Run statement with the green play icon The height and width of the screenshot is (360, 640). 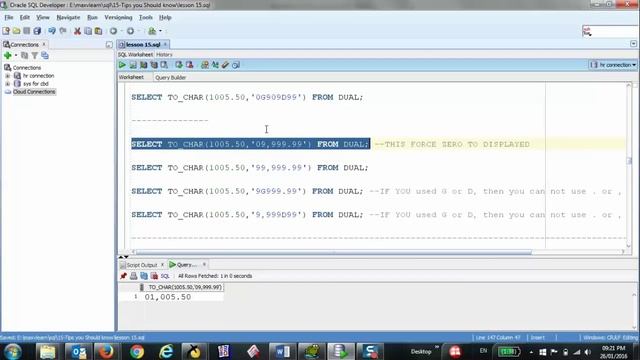click(x=122, y=65)
